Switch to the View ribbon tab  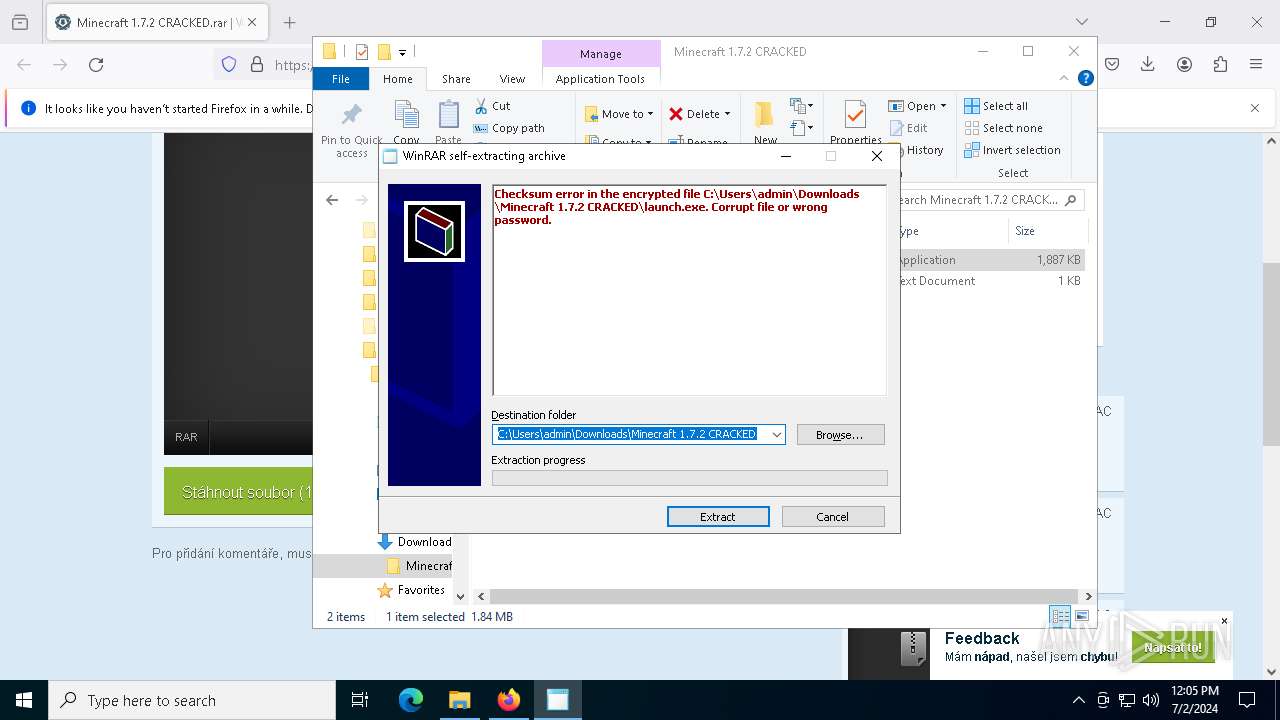[512, 79]
